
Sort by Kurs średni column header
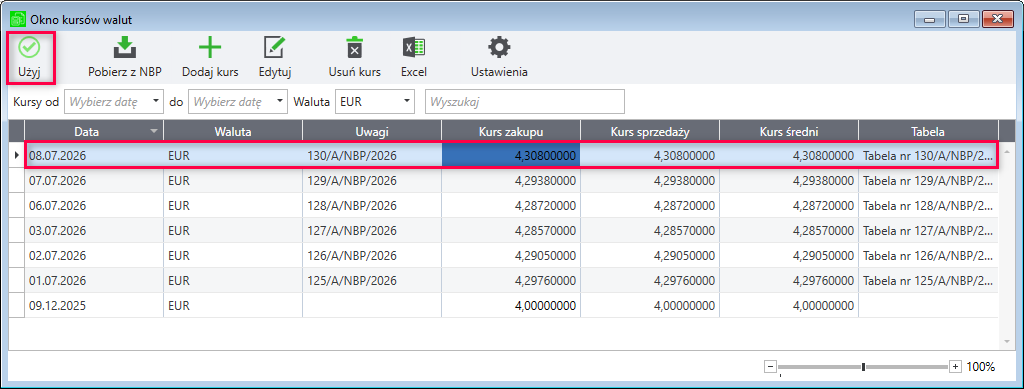click(790, 132)
